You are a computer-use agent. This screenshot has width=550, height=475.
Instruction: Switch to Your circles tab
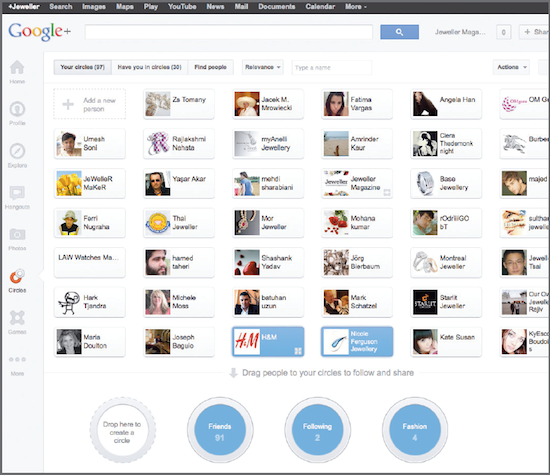[82, 67]
